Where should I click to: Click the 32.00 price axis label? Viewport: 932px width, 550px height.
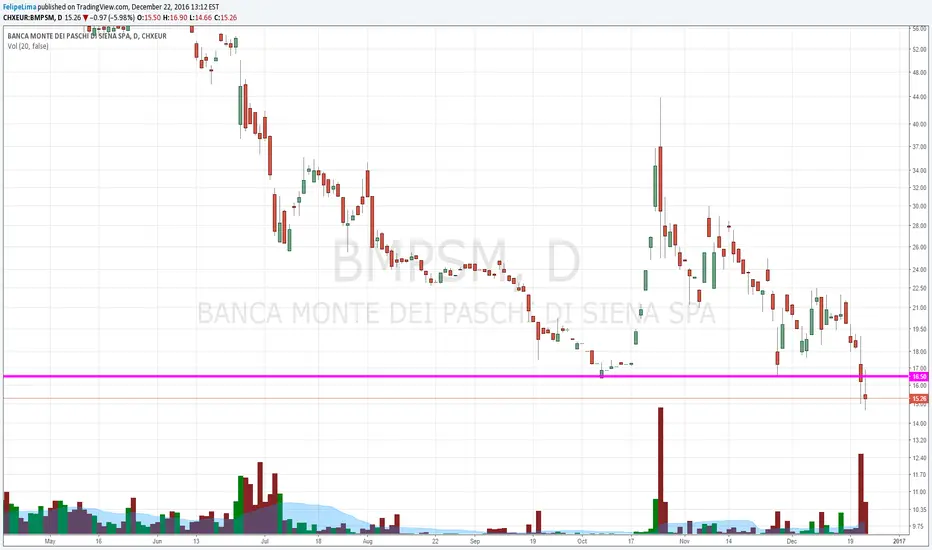click(x=919, y=188)
